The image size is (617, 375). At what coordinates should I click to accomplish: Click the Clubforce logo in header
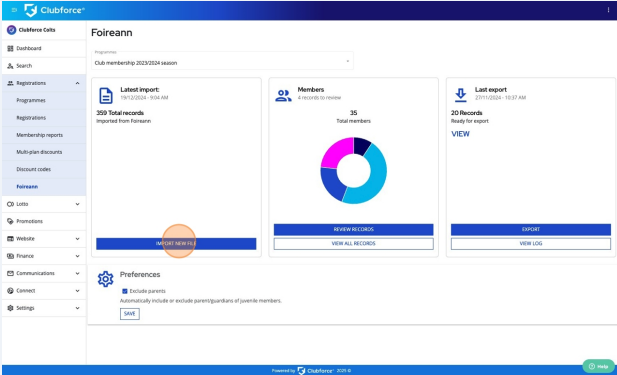54,10
